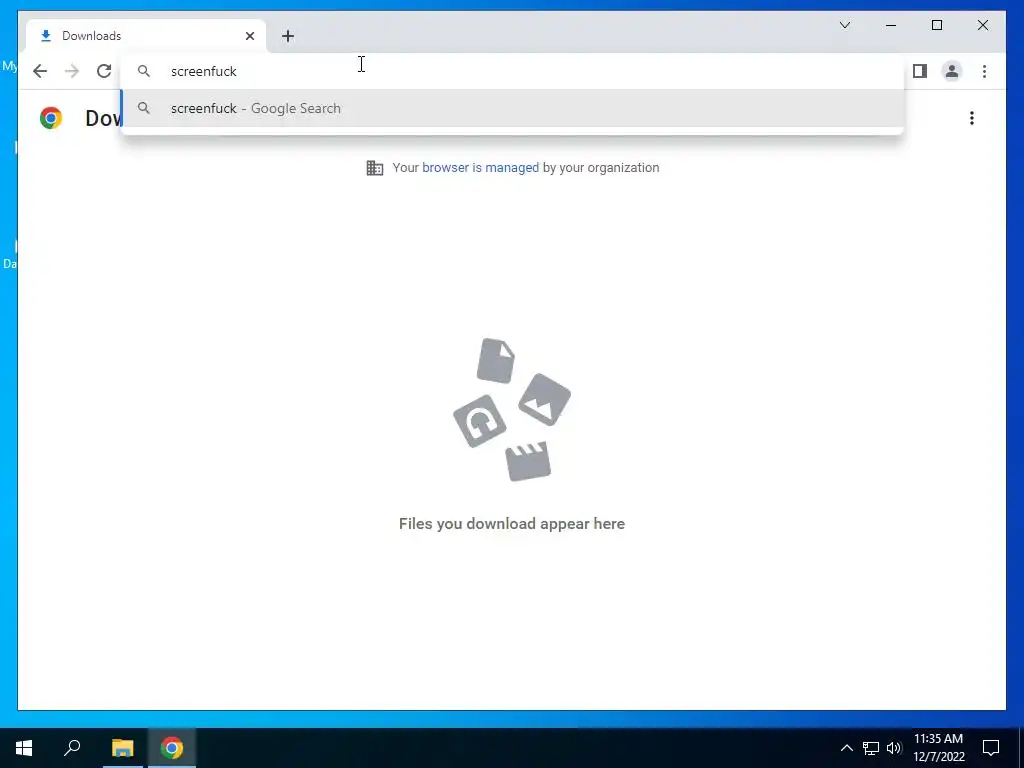This screenshot has width=1024, height=768.
Task: Open the 'browser is managed' link
Action: (x=481, y=168)
